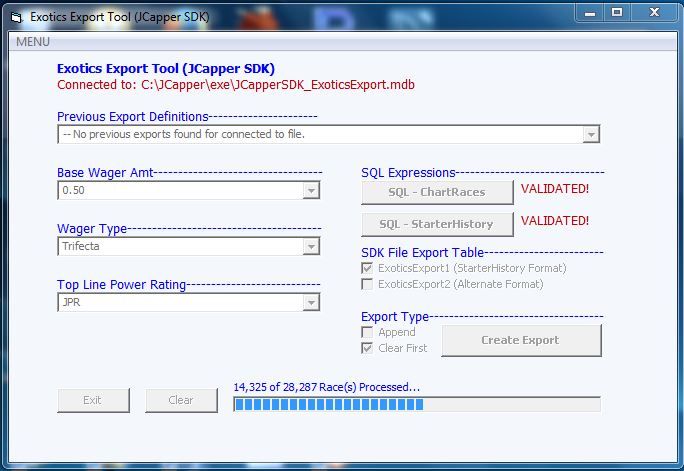This screenshot has width=684, height=471.
Task: Click the 'No previous exports found' combo box
Action: click(328, 134)
